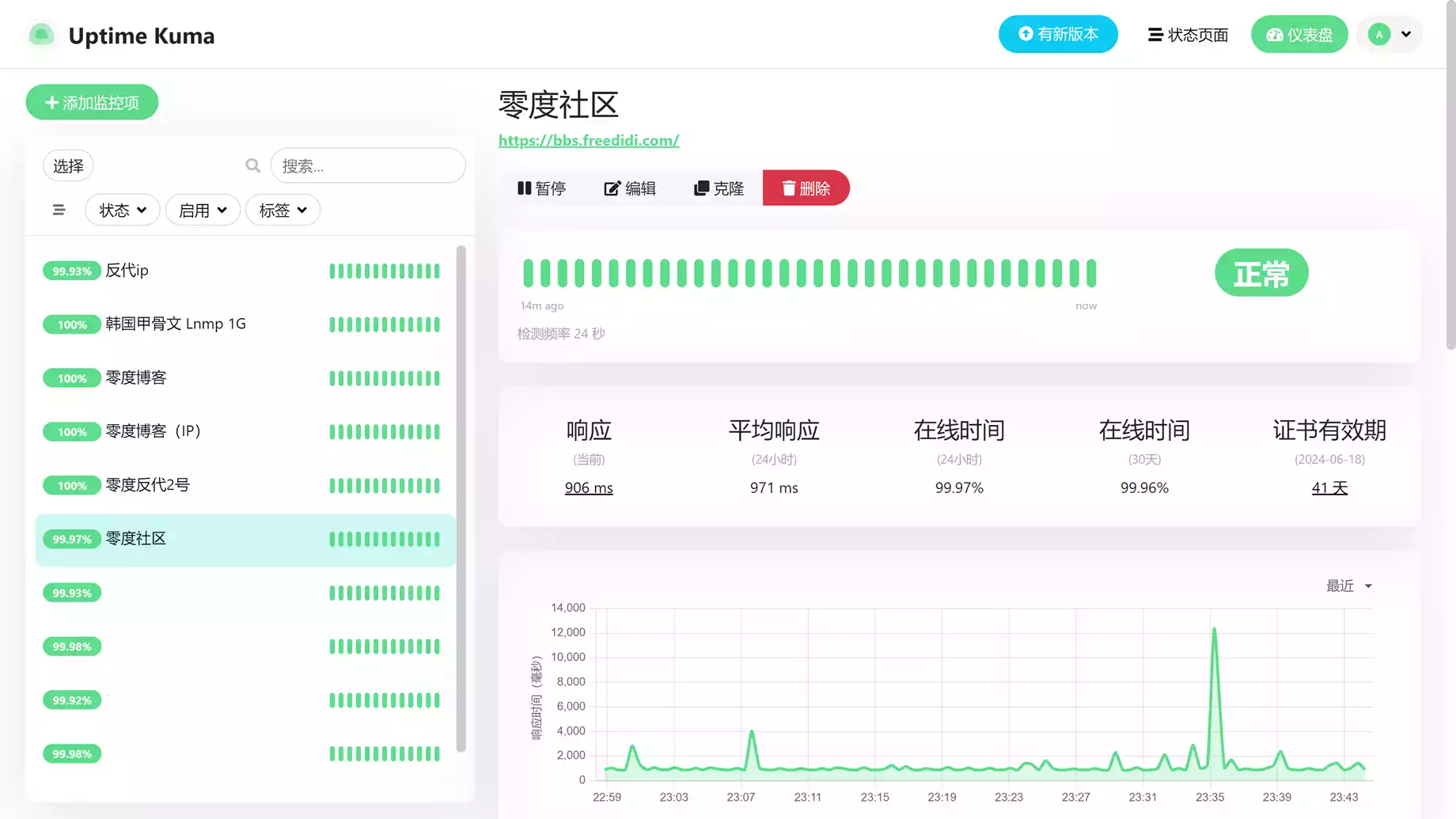Screen dimensions: 1456x819
Task: Go to the 仪表盘 dashboard
Action: pyautogui.click(x=1299, y=35)
